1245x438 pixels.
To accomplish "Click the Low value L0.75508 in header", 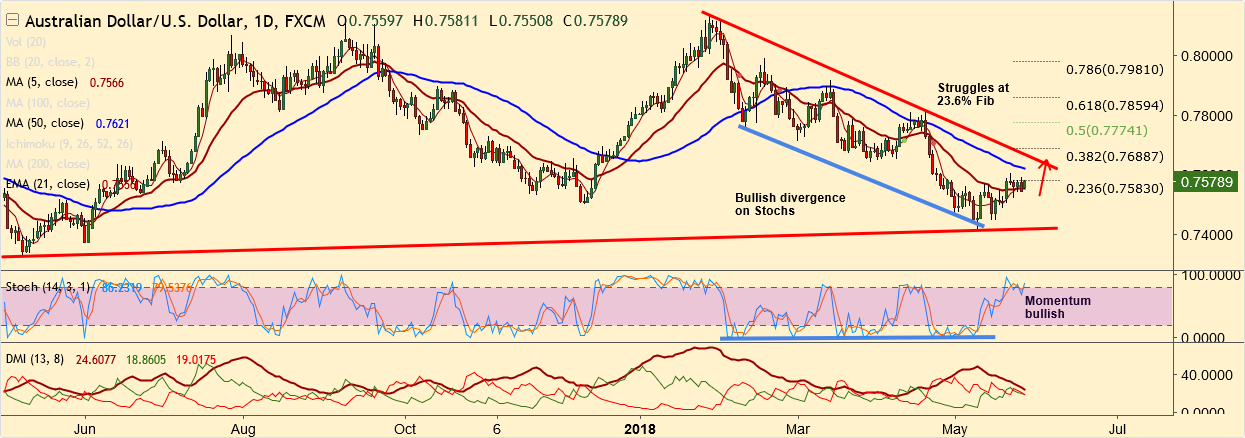I will (x=520, y=20).
